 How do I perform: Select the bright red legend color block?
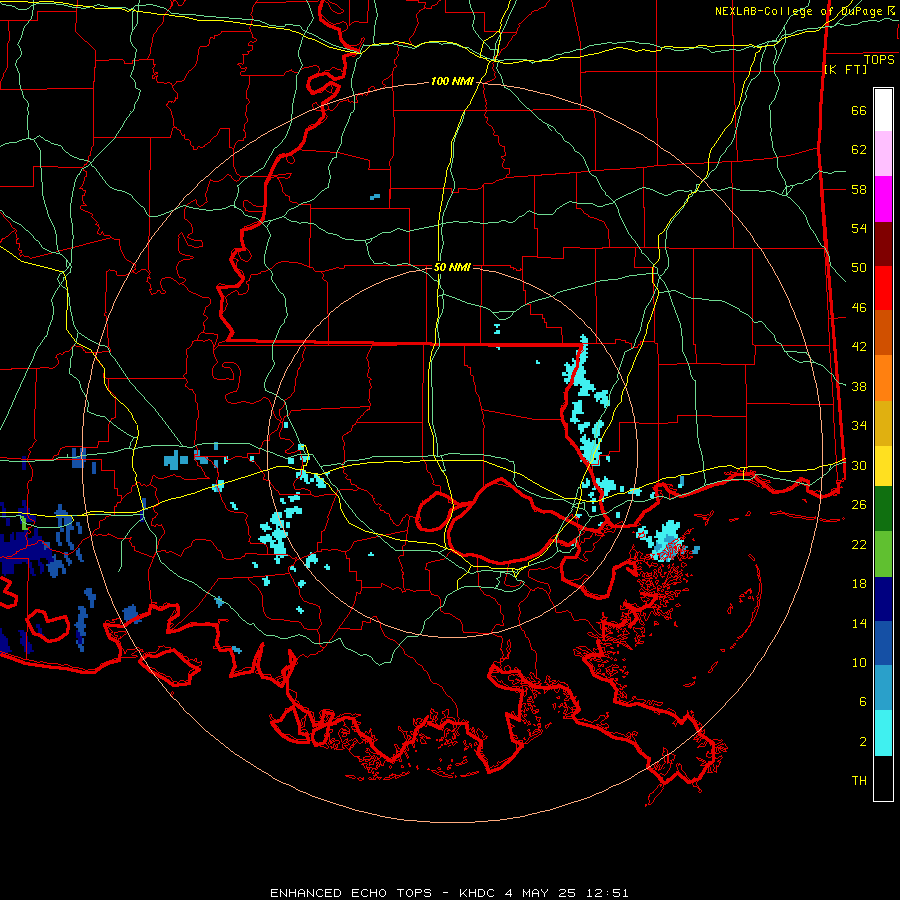point(883,288)
